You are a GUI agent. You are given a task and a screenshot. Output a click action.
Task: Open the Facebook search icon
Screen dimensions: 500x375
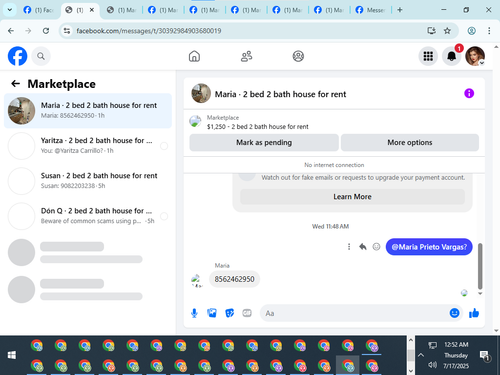point(41,56)
